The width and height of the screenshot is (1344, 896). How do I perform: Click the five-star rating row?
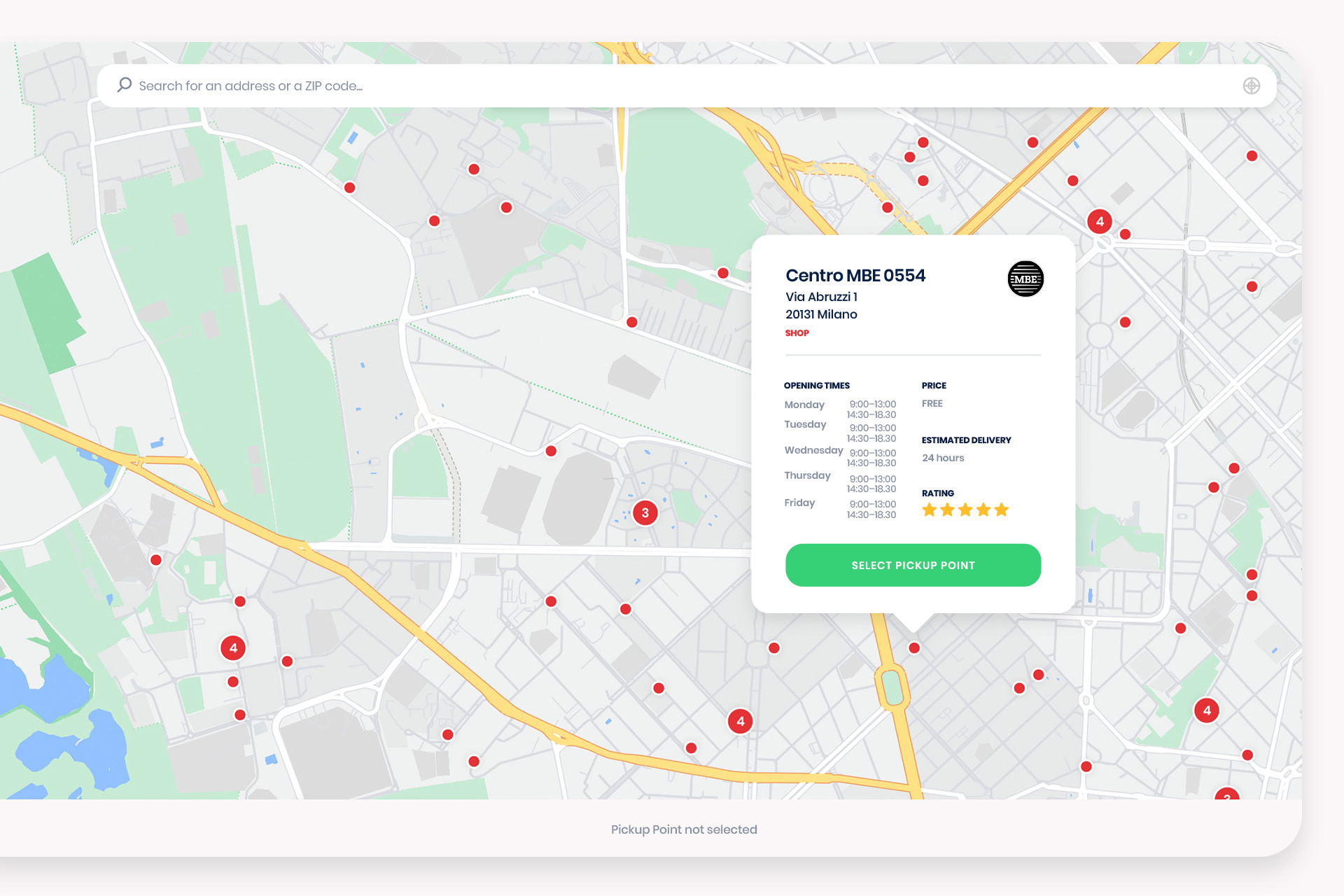[965, 510]
